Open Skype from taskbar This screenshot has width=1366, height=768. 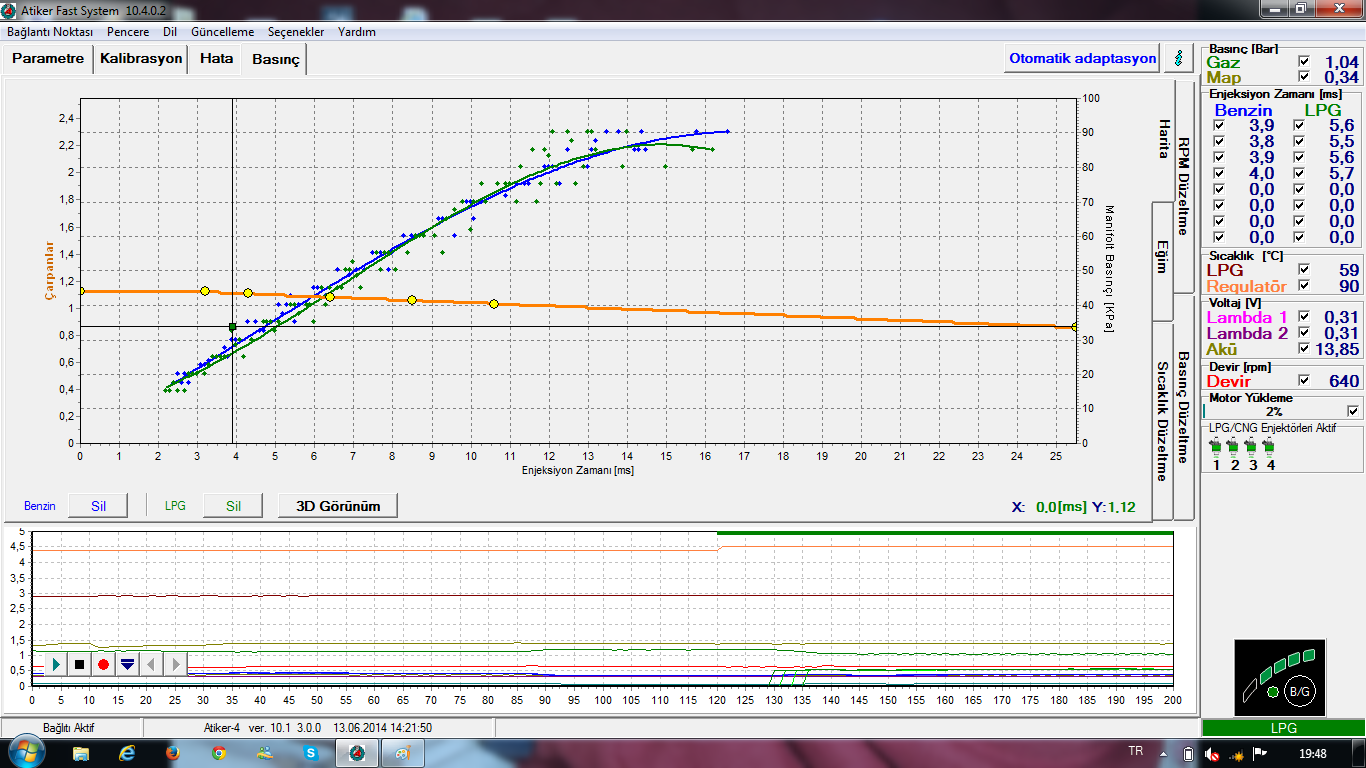[x=310, y=753]
